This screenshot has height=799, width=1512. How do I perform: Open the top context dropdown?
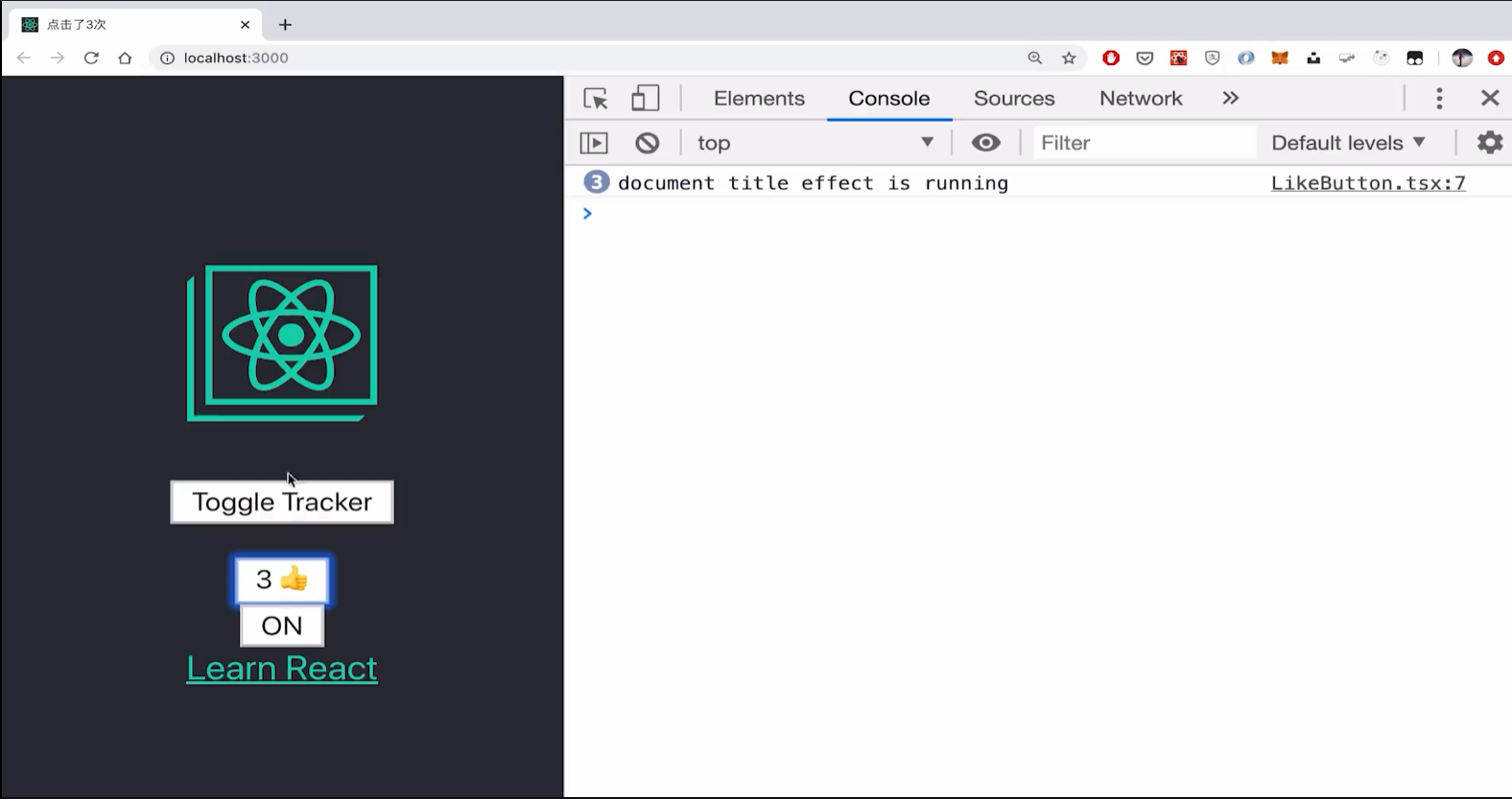tap(815, 143)
